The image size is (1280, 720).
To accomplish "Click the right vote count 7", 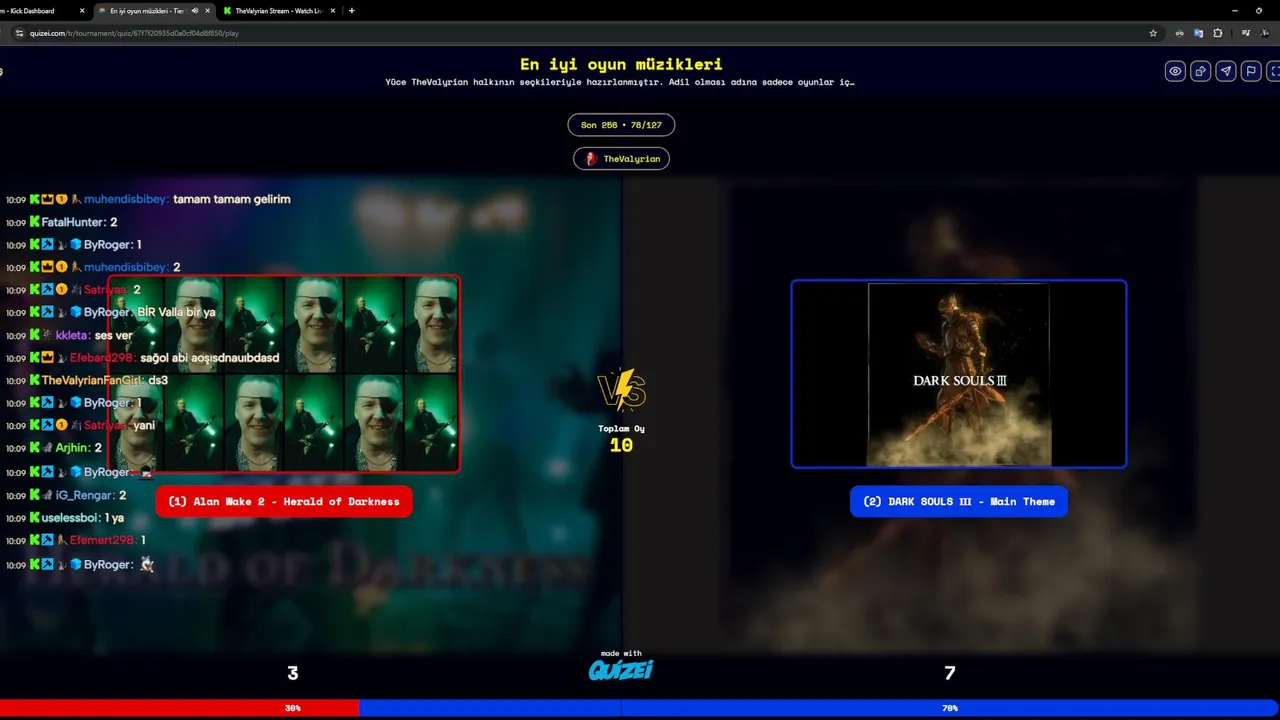I will click(950, 674).
